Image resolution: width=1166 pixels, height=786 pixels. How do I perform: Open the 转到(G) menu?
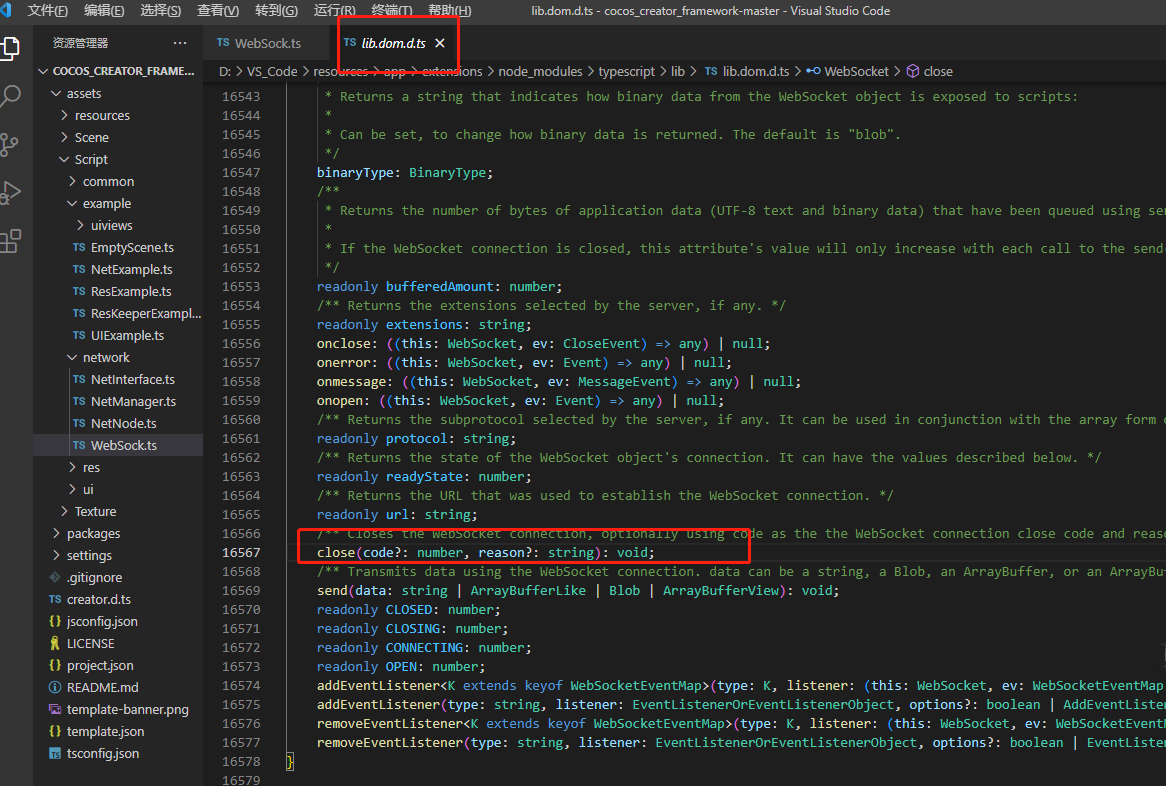pyautogui.click(x=276, y=10)
